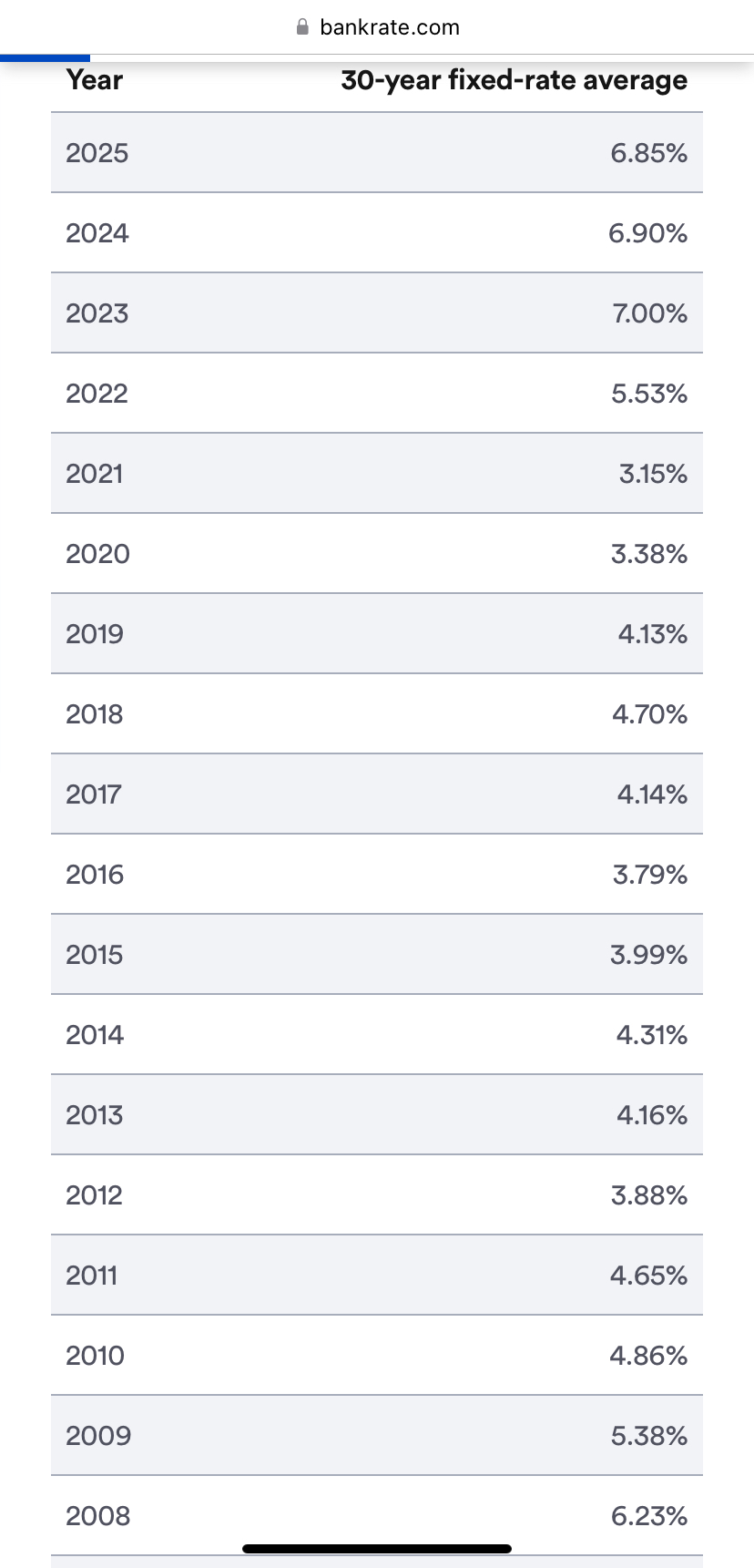
Task: Select the 2009 year cell
Action: (98, 1436)
